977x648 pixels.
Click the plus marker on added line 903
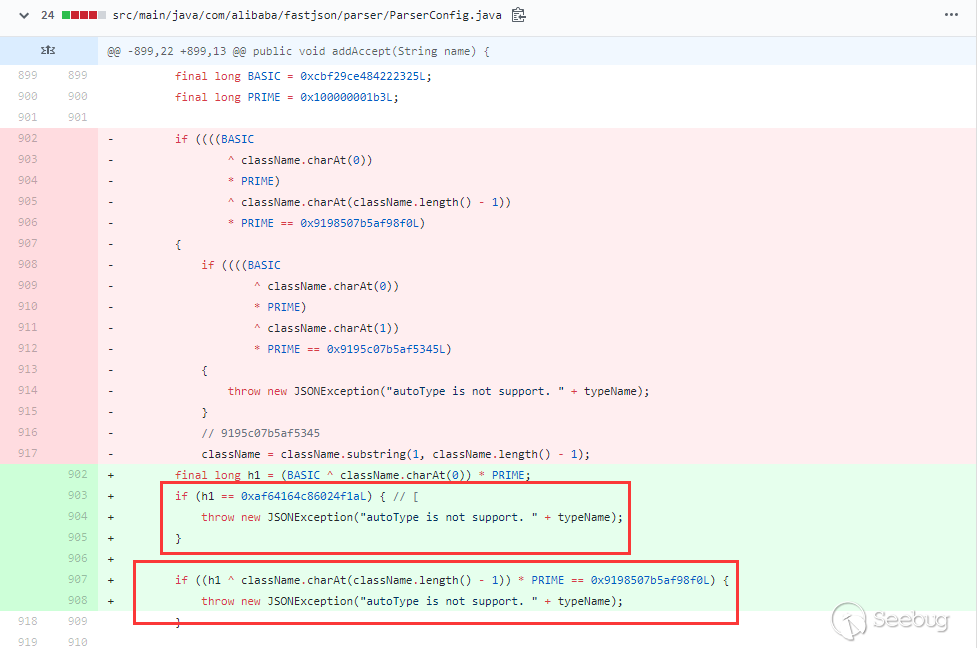110,495
